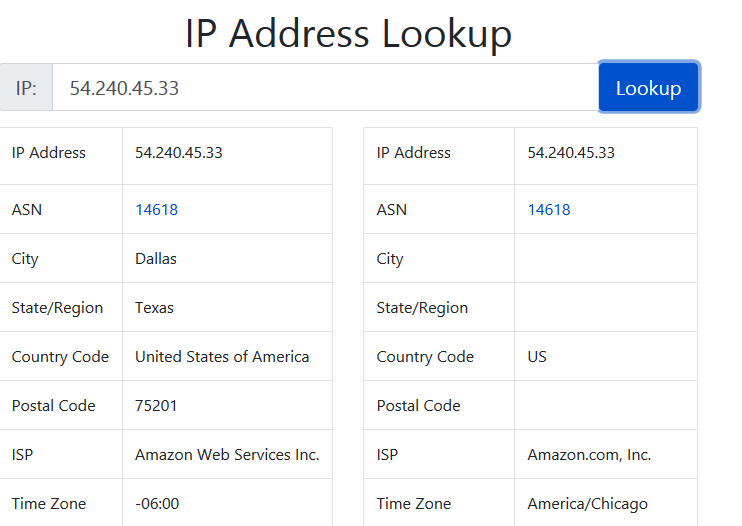Select the Texas state value
This screenshot has height=526, width=742.
tap(154, 308)
